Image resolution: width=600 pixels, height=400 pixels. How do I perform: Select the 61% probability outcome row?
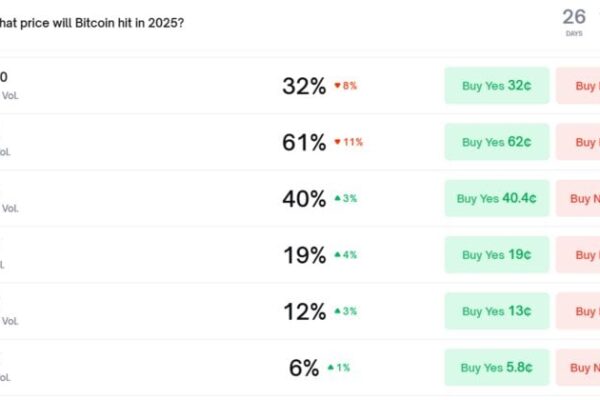[150, 142]
